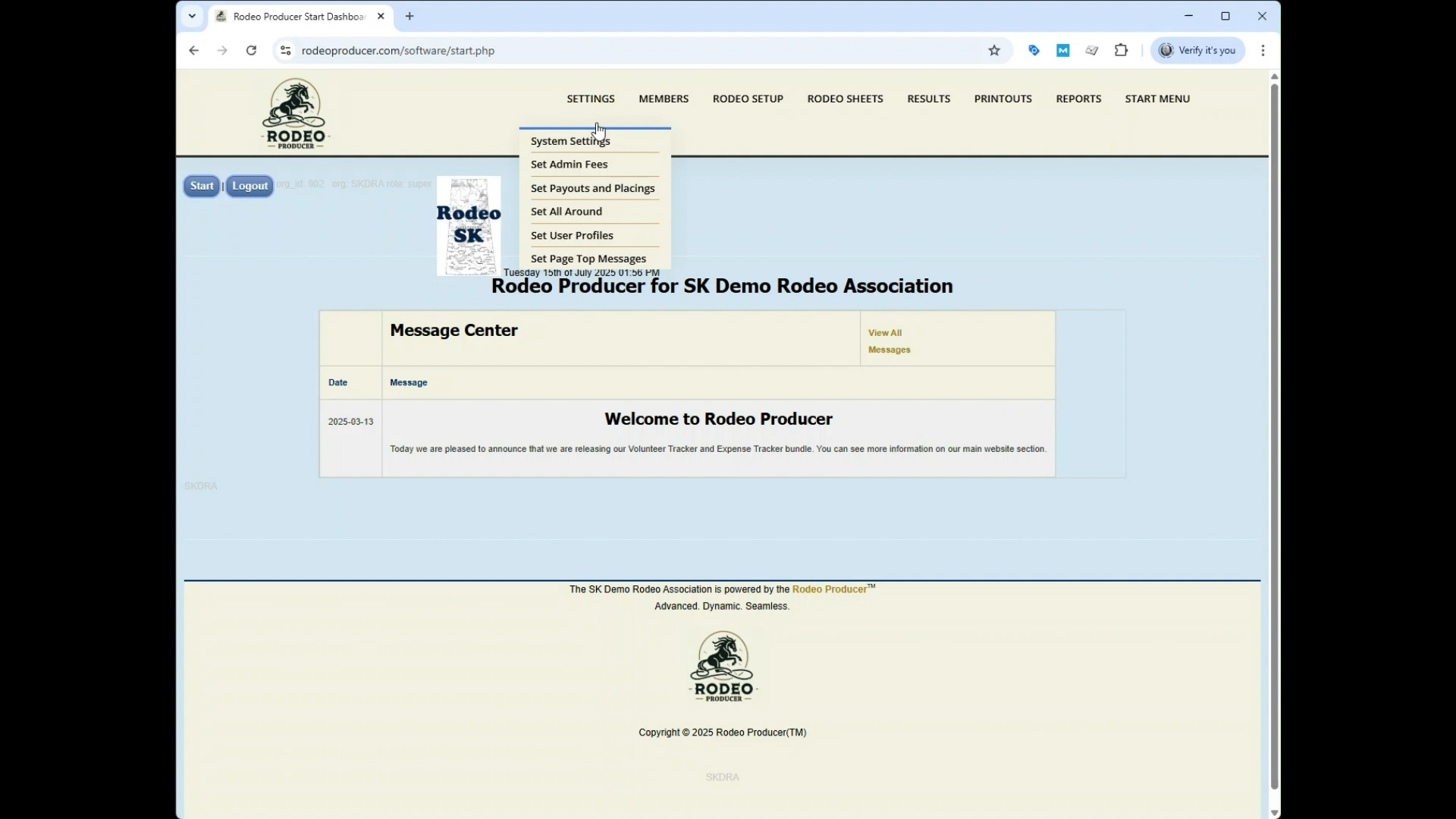
Task: Click the blue M extension icon
Action: coord(1062,50)
